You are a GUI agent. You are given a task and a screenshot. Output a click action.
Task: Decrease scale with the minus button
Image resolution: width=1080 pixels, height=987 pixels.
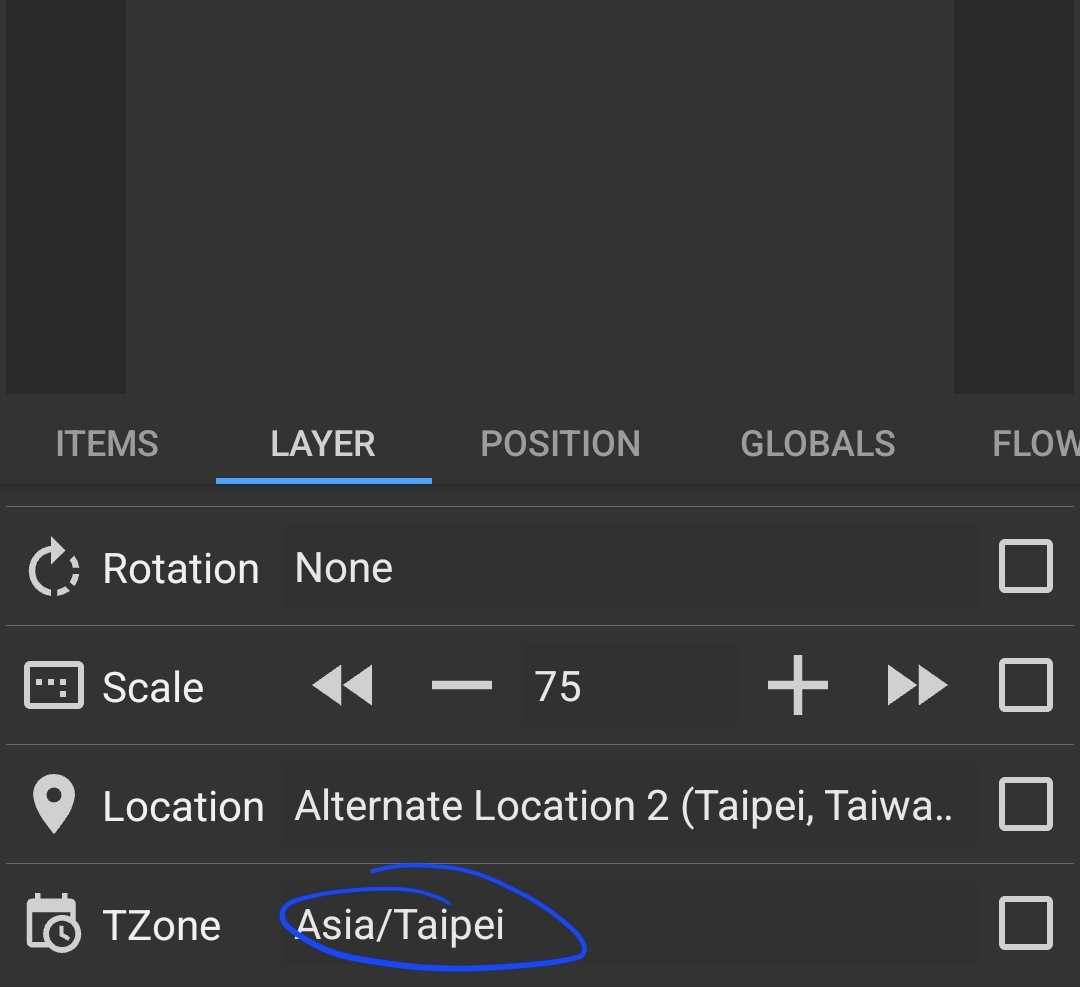(462, 686)
